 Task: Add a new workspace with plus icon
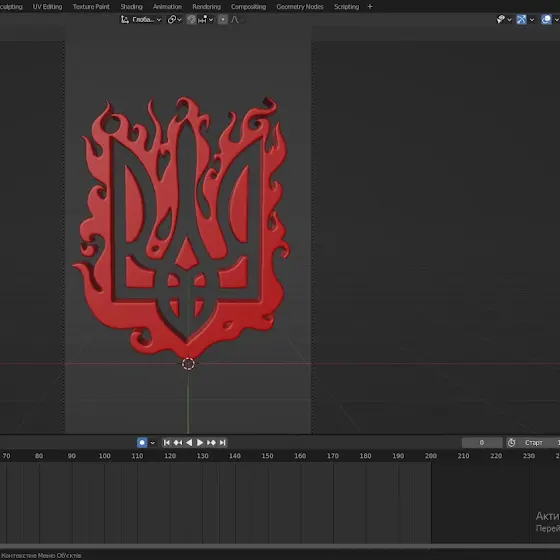[x=370, y=7]
